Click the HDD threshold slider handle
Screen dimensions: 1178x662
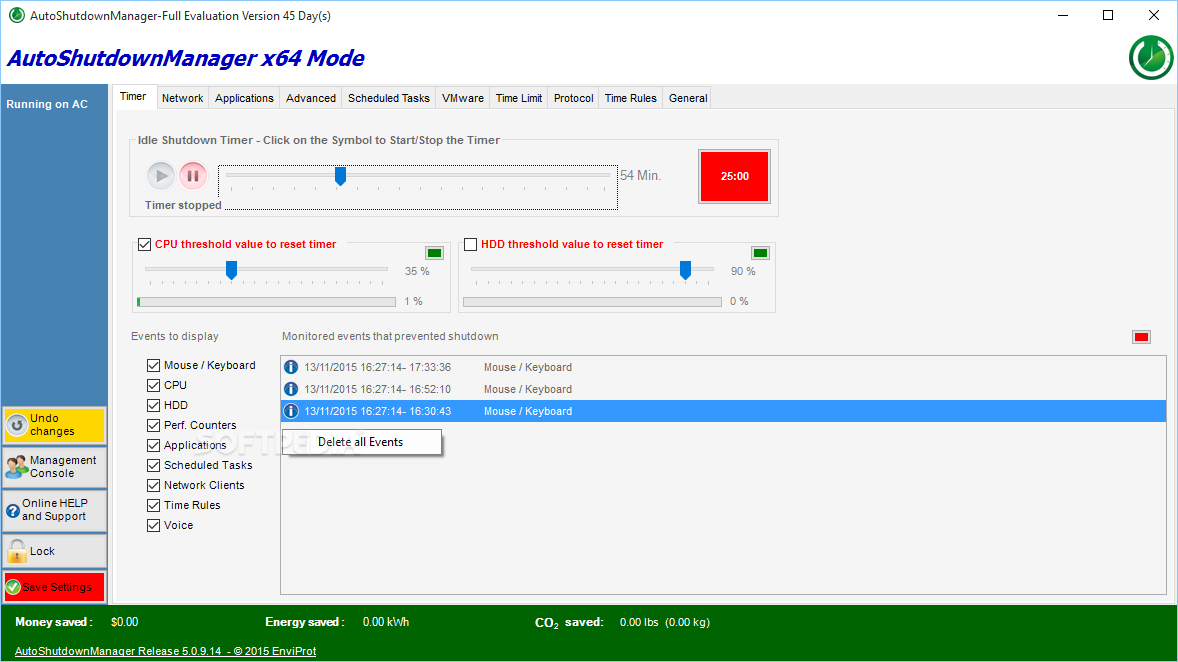(x=685, y=270)
